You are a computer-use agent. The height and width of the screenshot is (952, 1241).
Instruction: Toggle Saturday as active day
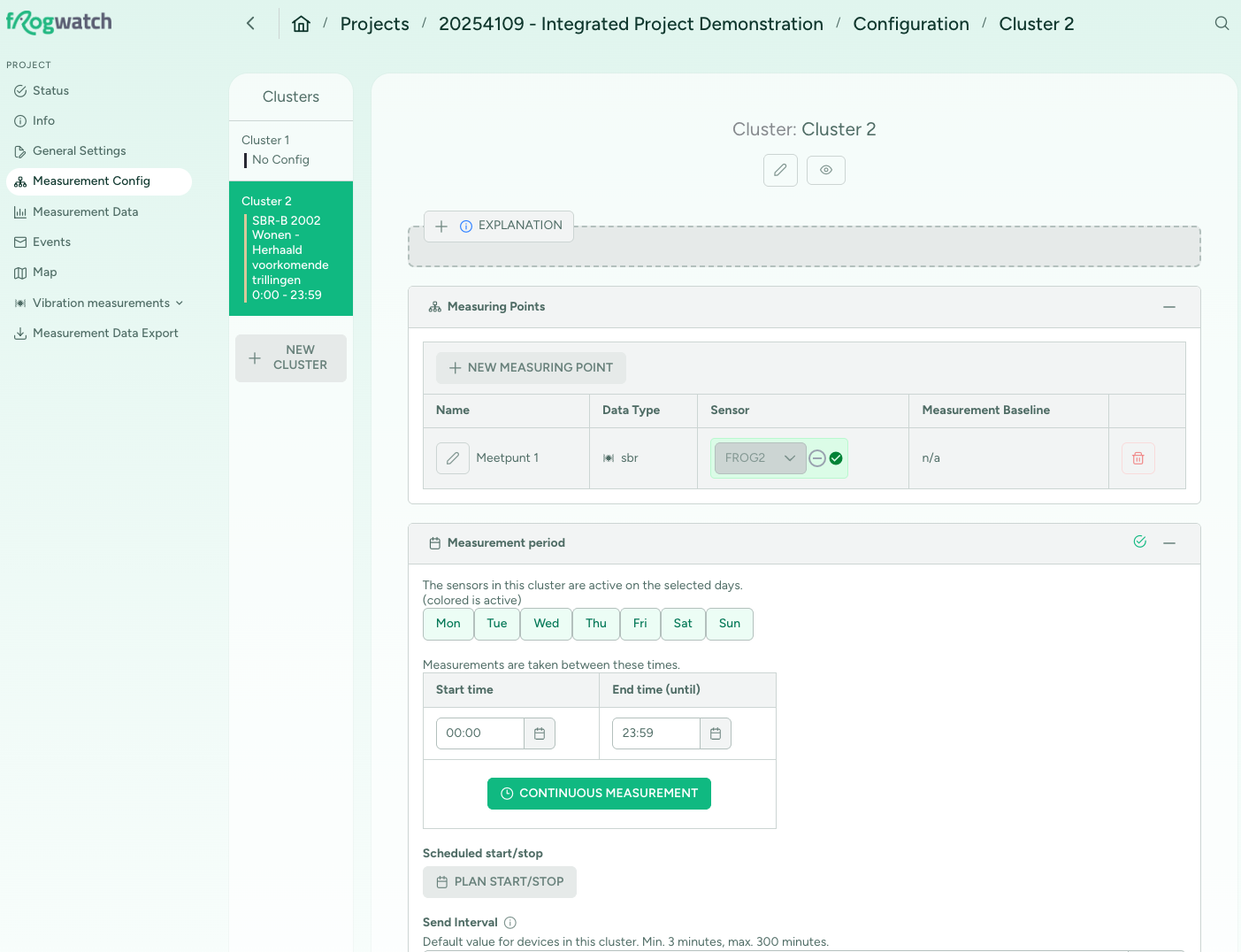click(x=683, y=624)
